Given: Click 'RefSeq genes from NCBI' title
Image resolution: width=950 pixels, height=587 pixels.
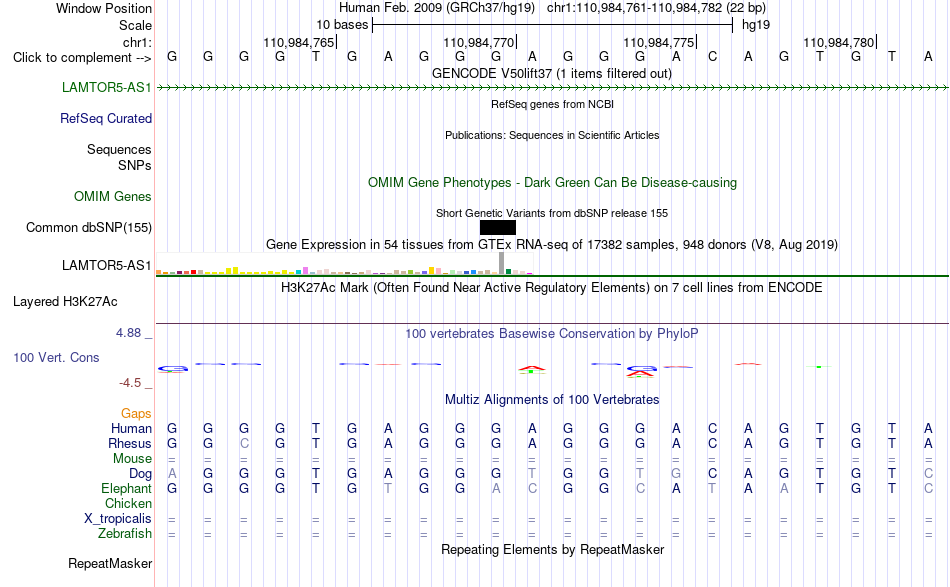Looking at the screenshot, I should click(x=553, y=104).
